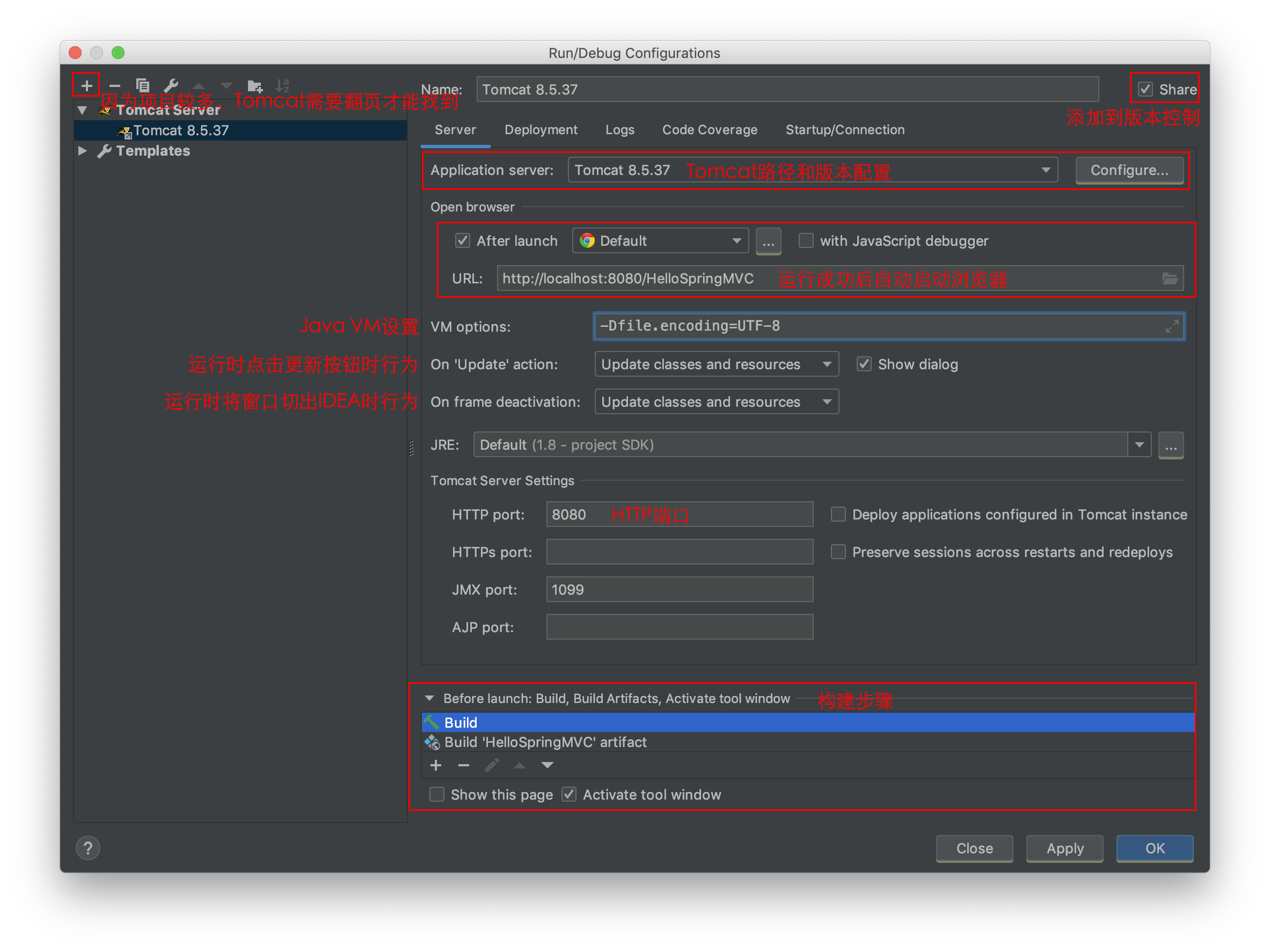Remove the selected before launch task
This screenshot has height=952, width=1270.
[x=463, y=765]
